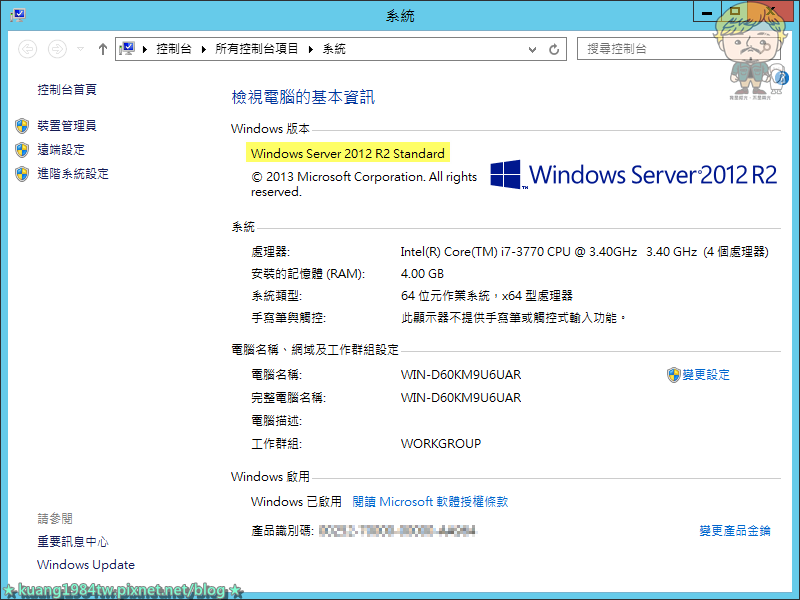Image resolution: width=800 pixels, height=600 pixels.
Task: Expand the arrow after 控制台 breadcrumb
Action: [204, 49]
